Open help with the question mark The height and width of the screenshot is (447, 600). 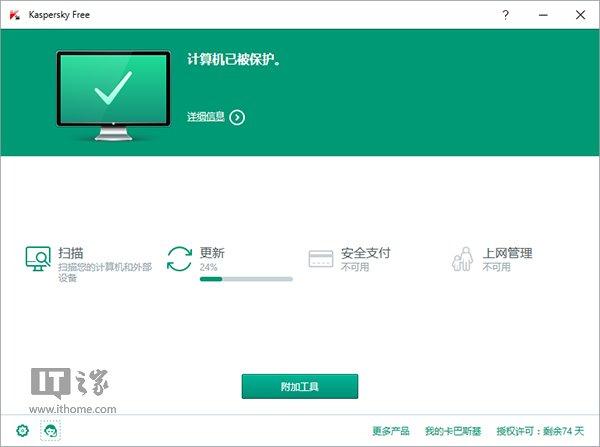coord(505,15)
